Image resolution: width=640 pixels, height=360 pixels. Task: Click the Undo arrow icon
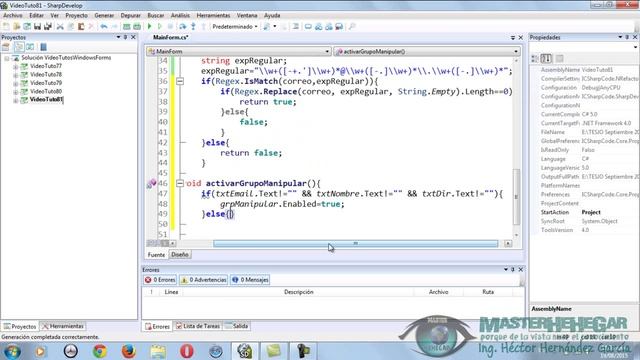[104, 27]
